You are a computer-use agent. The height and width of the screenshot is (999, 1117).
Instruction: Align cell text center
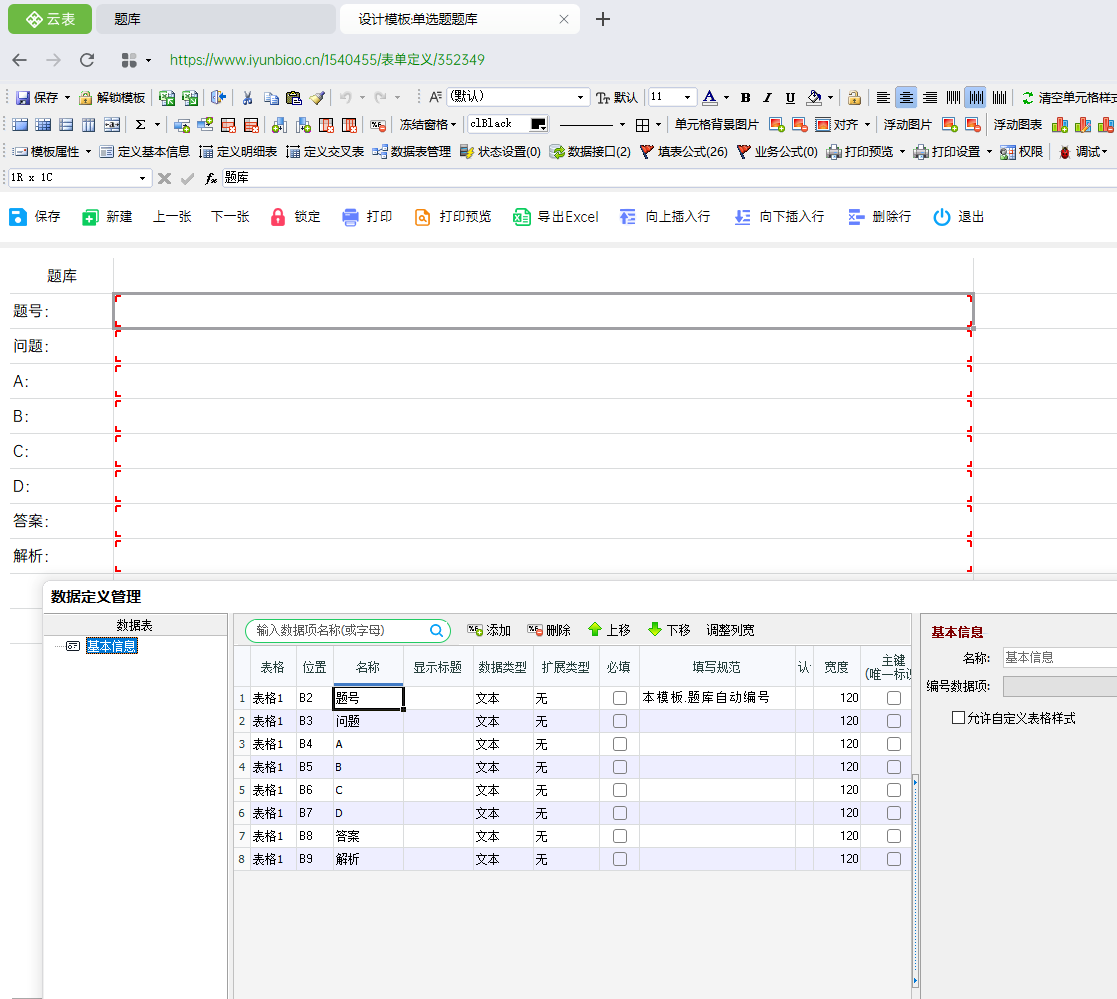point(906,98)
